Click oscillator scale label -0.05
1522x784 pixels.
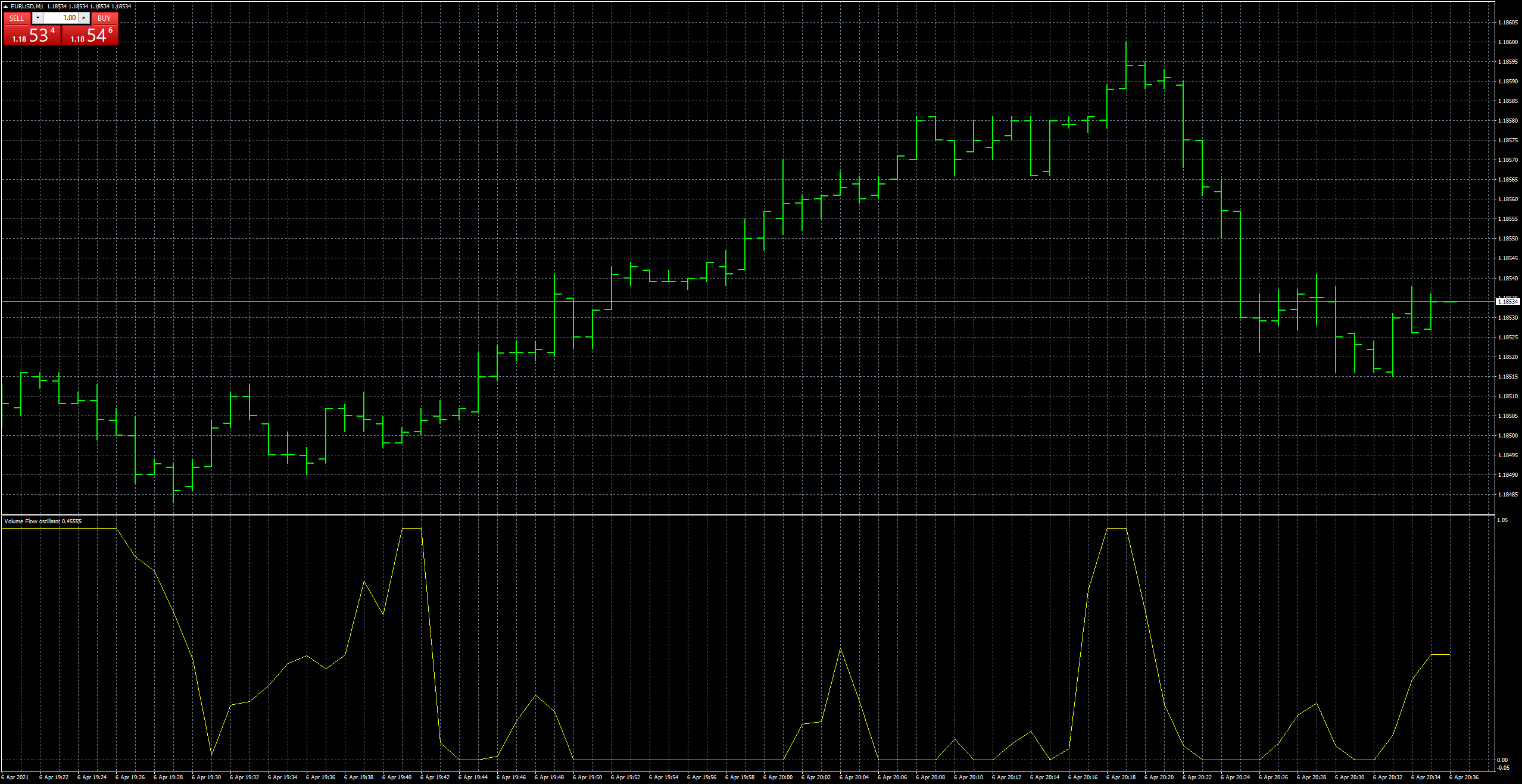tap(1503, 768)
